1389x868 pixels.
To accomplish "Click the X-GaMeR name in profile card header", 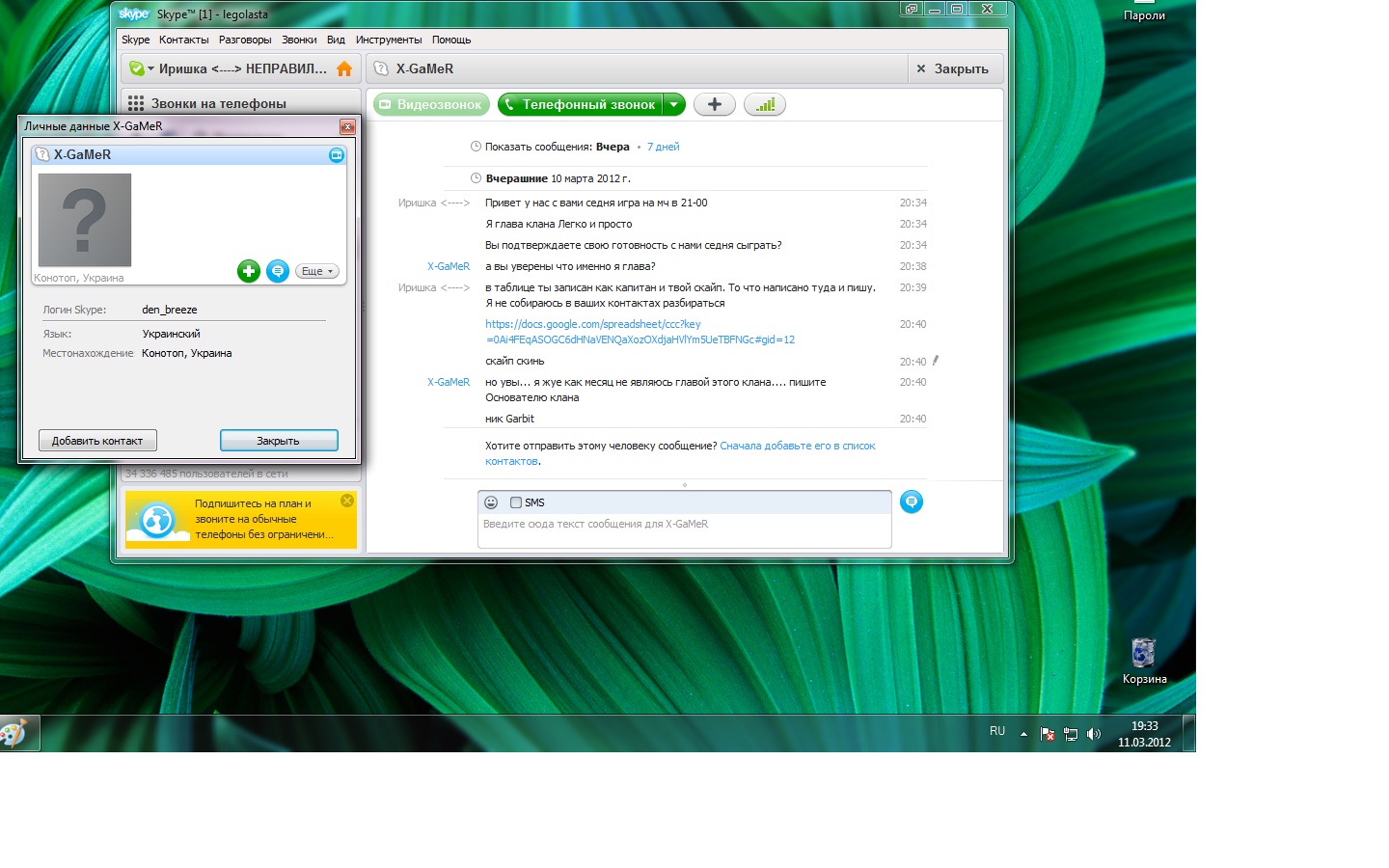I will tap(82, 154).
